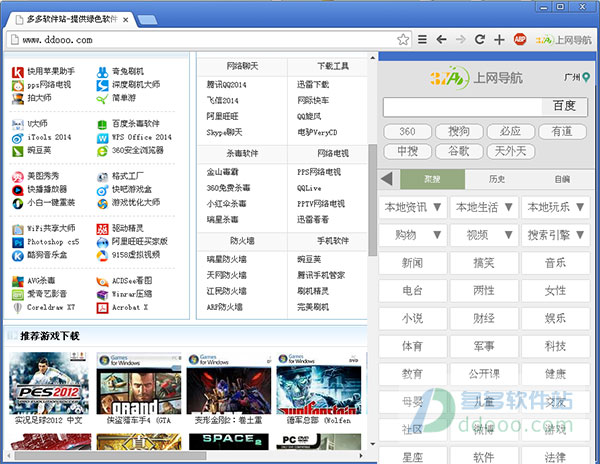Open the 瑞星防火墙 link
This screenshot has width=600, height=464.
pyautogui.click(x=227, y=259)
